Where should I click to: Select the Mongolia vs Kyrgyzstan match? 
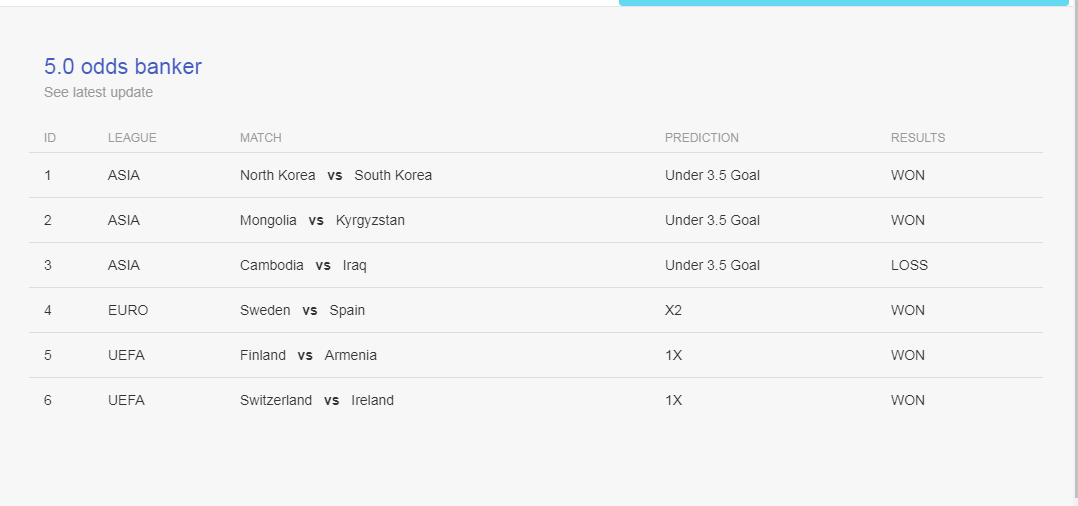pos(322,220)
